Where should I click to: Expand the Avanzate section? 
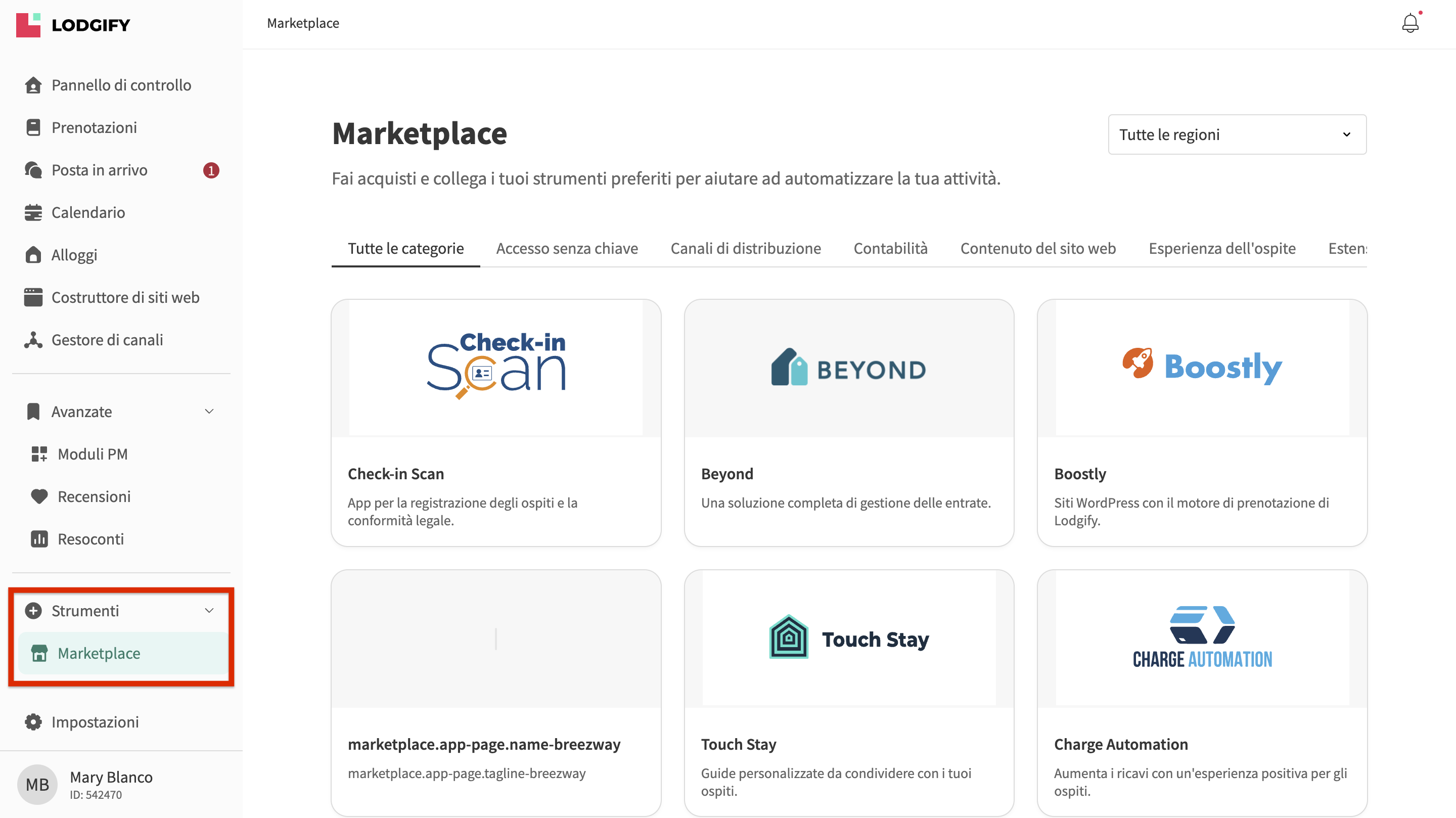(209, 411)
